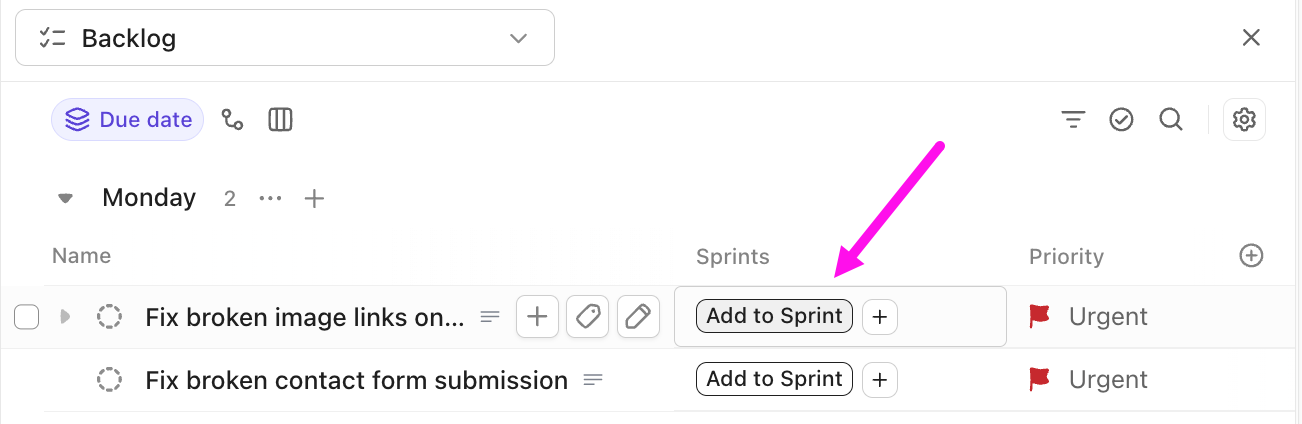Expand subtasks of Fix broken image links
This screenshot has width=1302, height=424.
tap(66, 317)
